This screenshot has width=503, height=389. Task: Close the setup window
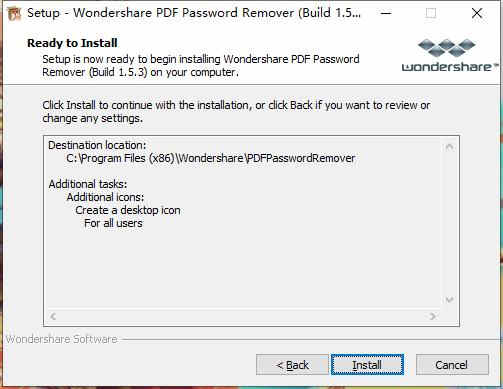coord(477,13)
